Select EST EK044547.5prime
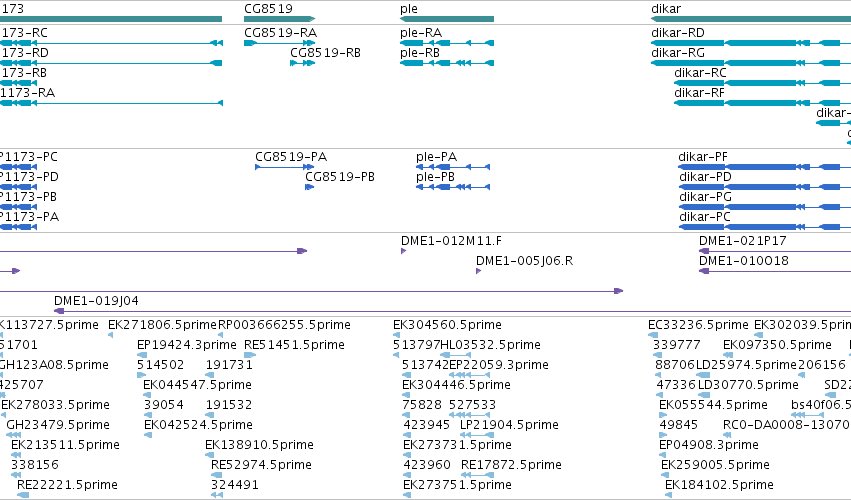 point(197,385)
